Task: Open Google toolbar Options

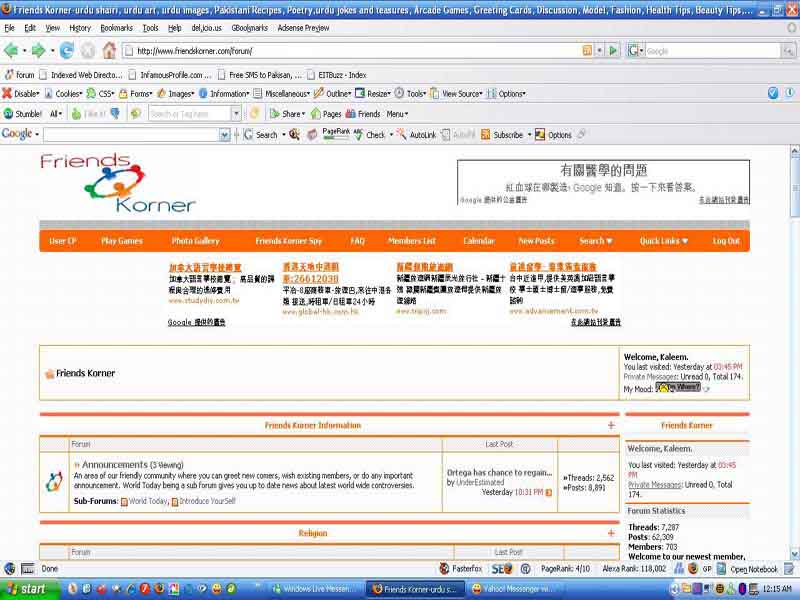Action: click(554, 135)
